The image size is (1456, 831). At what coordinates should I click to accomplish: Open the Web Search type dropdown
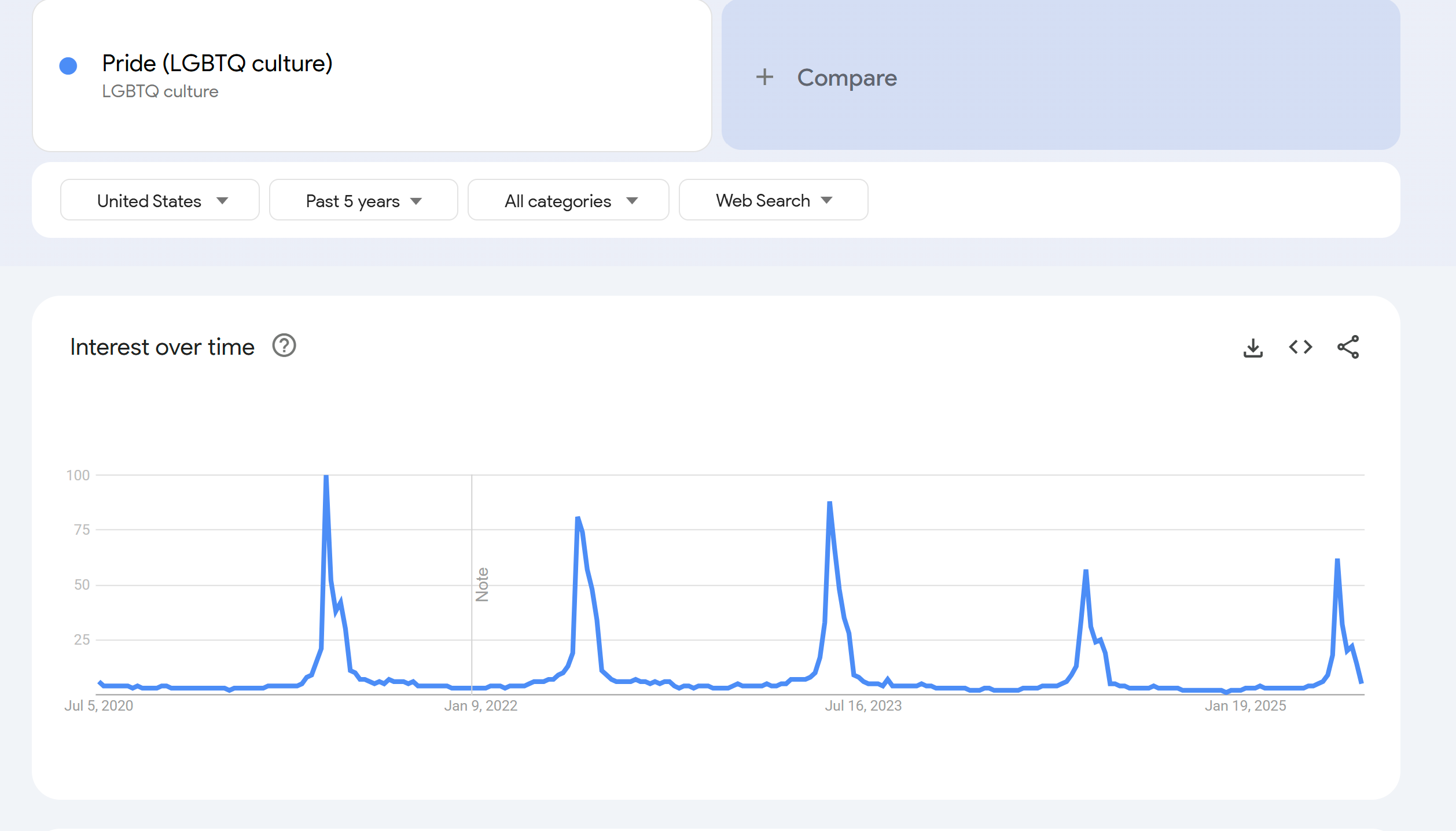773,200
